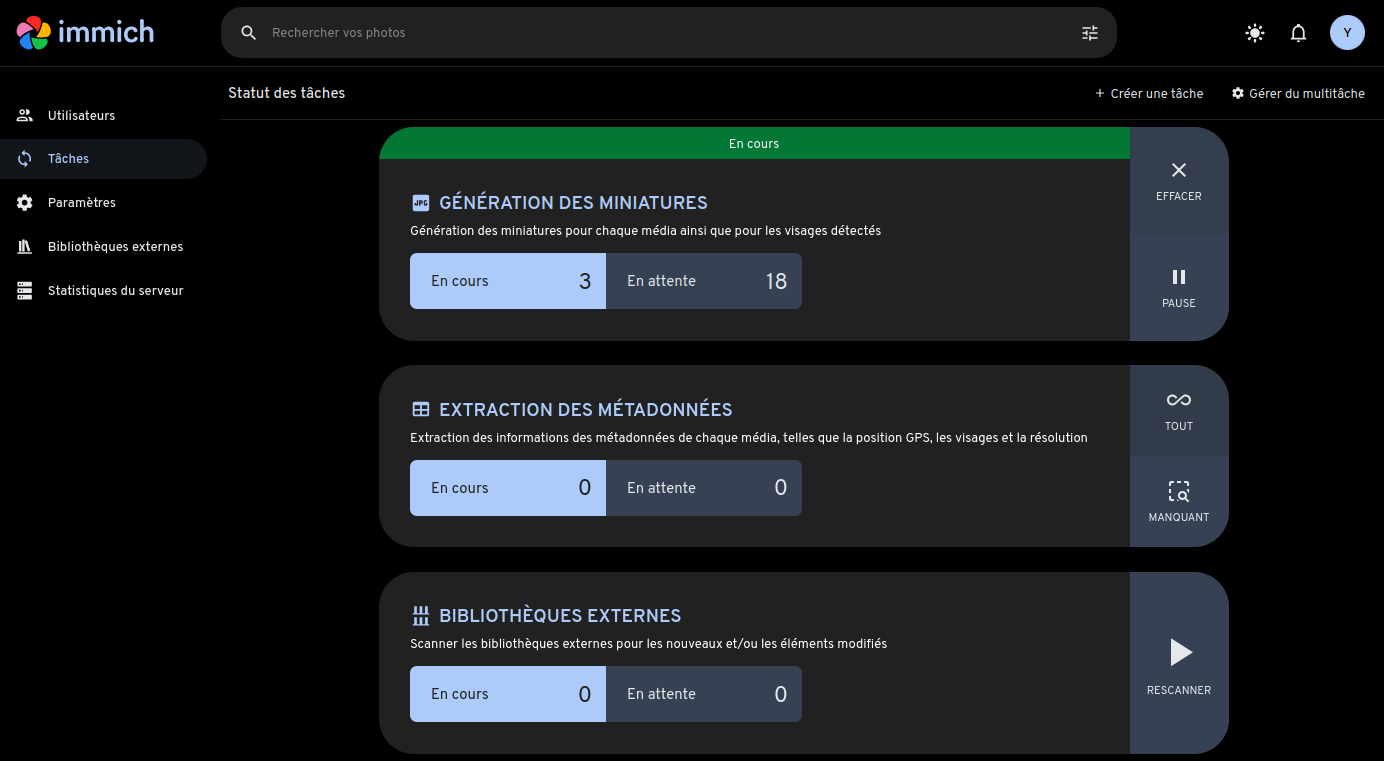Click the magnifier icon in the search bar
The image size is (1384, 761).
click(249, 33)
